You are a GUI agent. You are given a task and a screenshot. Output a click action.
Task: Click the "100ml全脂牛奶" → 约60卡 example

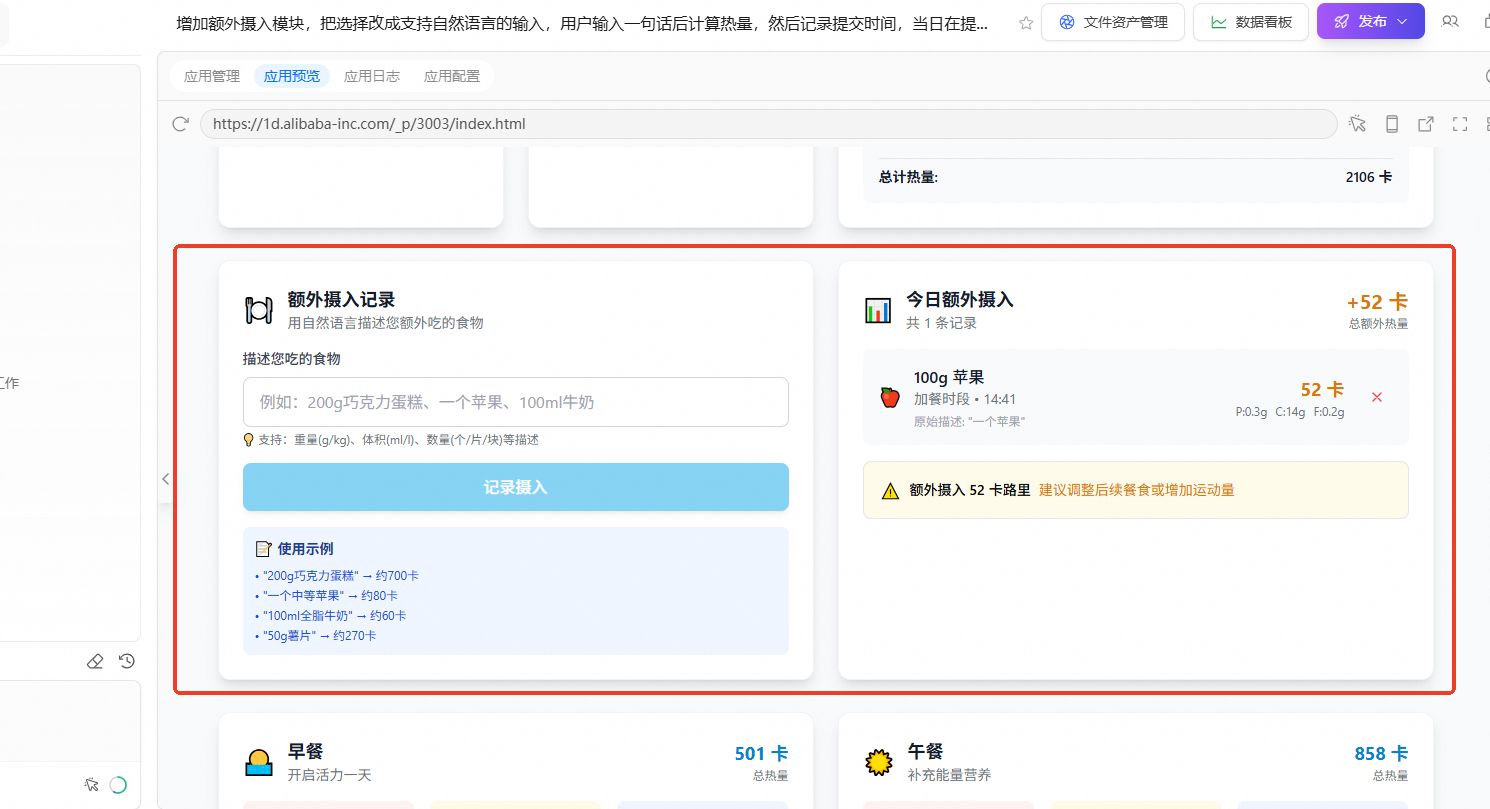click(330, 616)
